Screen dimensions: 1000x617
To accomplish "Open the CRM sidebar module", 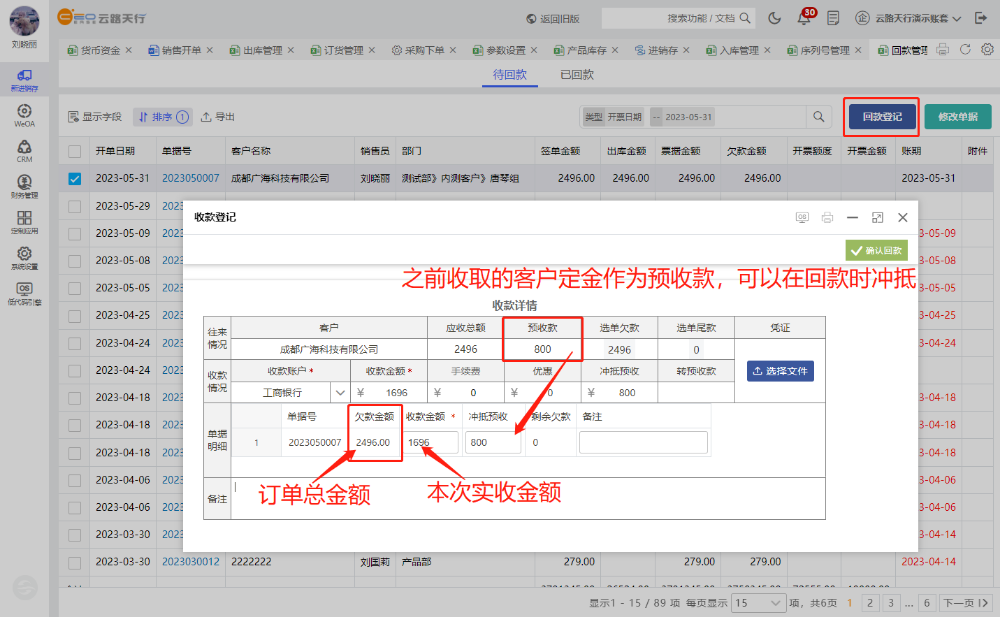I will [x=24, y=151].
